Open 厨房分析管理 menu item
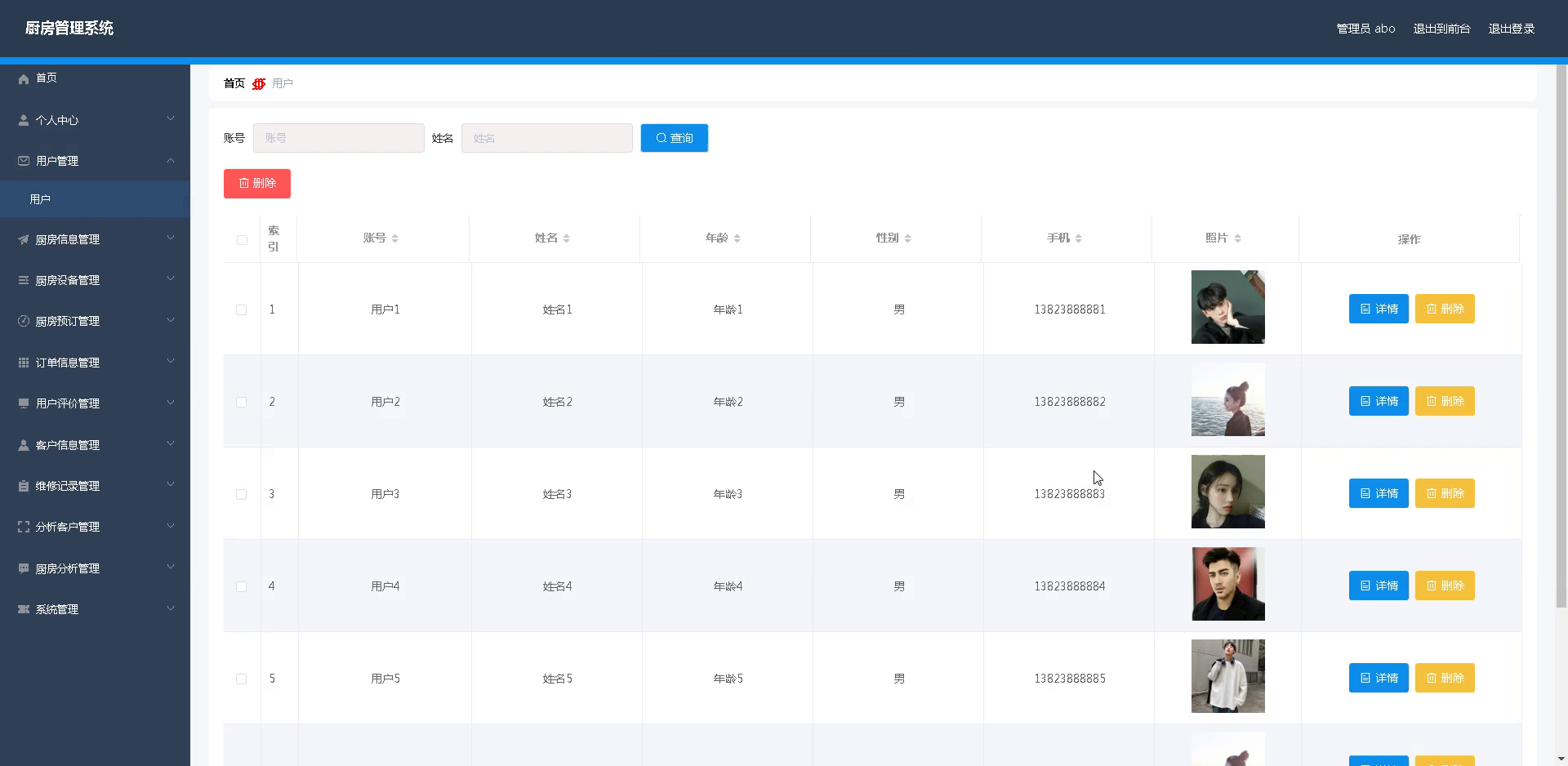 [95, 568]
